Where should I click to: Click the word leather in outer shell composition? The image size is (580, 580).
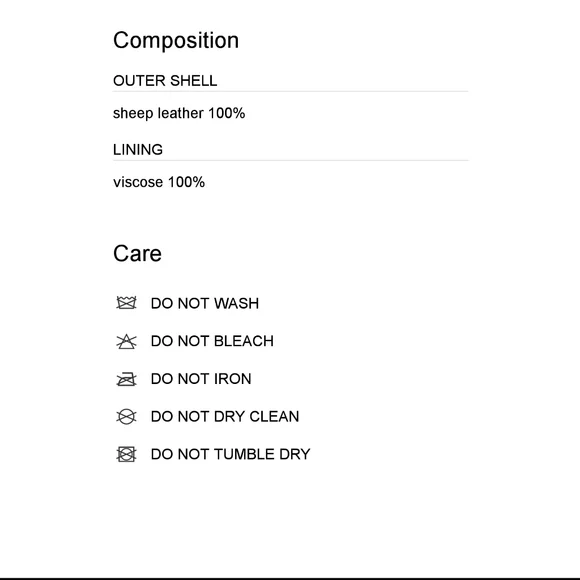point(181,113)
